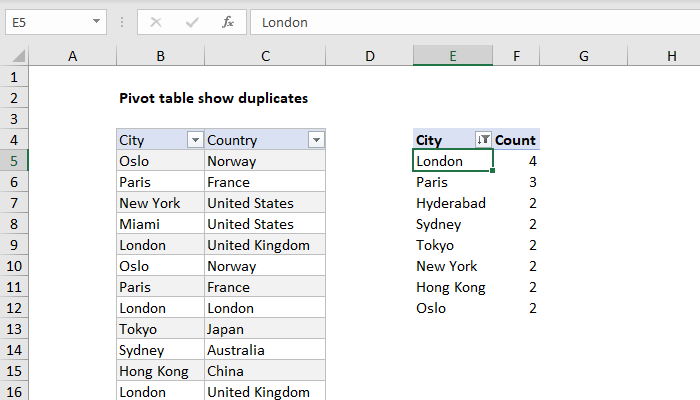Select row 9 header
This screenshot has width=700, height=400.
point(14,245)
